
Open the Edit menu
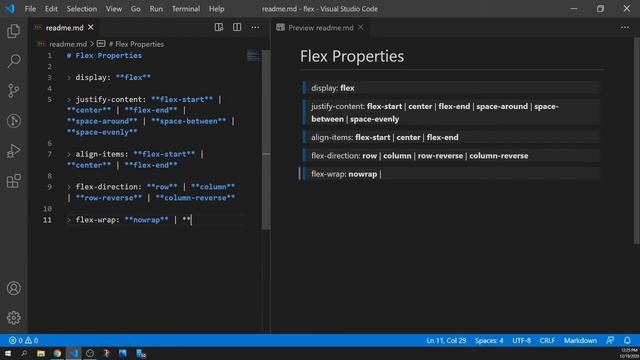pyautogui.click(x=51, y=9)
